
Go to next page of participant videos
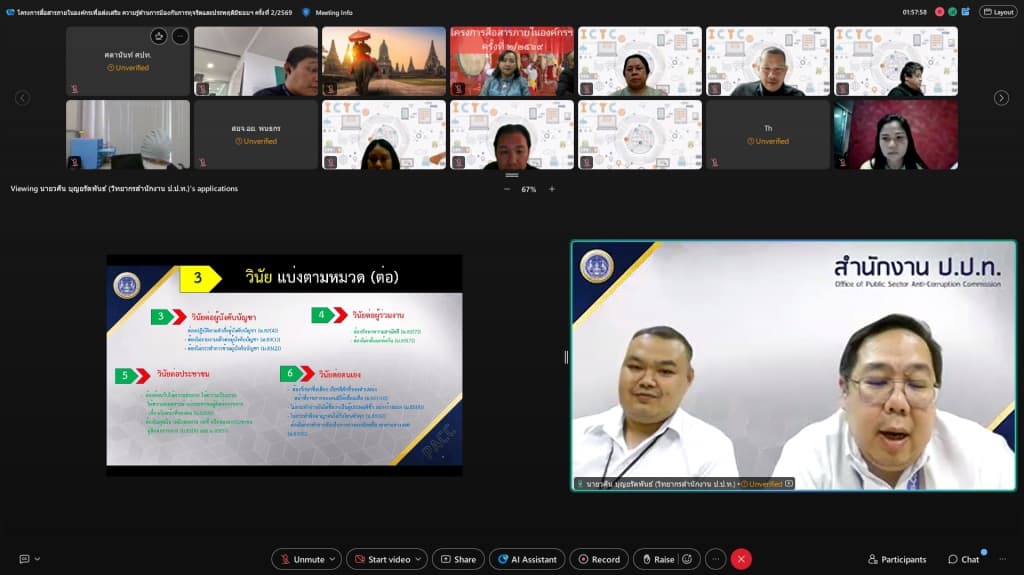click(1001, 98)
